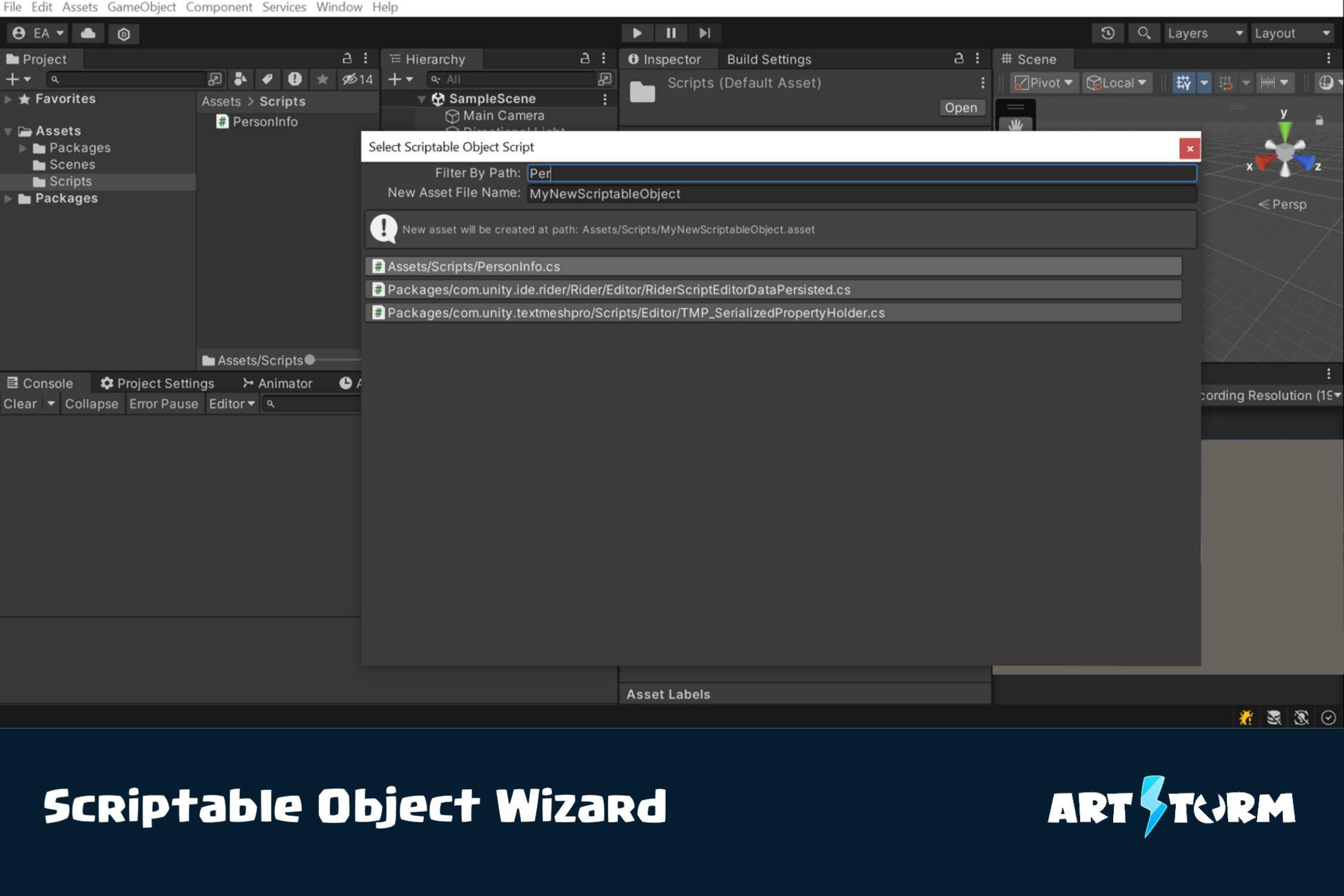Open the Undo History clock icon
This screenshot has height=896, width=1344.
click(x=1108, y=33)
